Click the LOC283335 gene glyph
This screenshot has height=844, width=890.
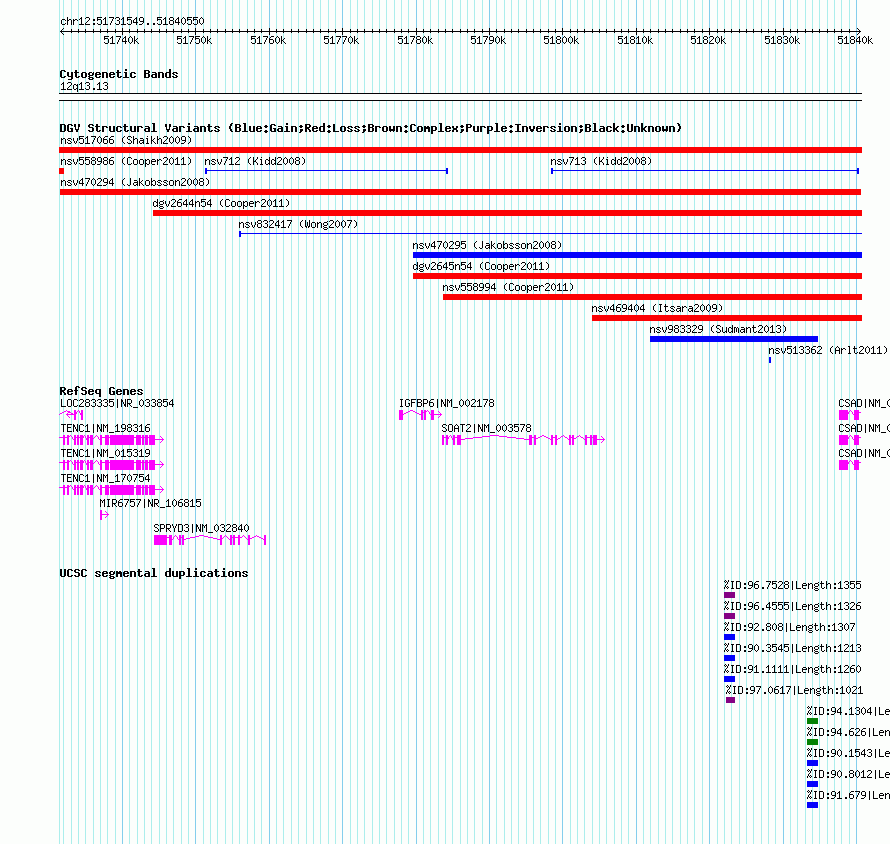[x=72, y=415]
